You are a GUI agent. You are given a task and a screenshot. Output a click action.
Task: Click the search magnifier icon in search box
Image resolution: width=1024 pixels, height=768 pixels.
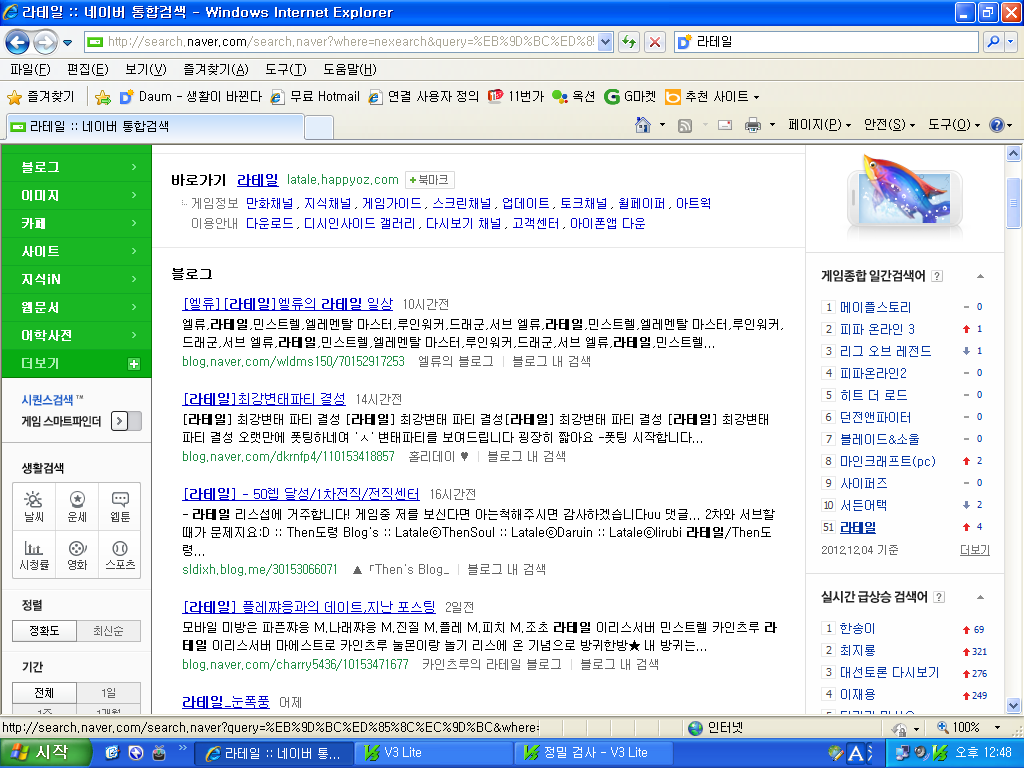pyautogui.click(x=993, y=42)
